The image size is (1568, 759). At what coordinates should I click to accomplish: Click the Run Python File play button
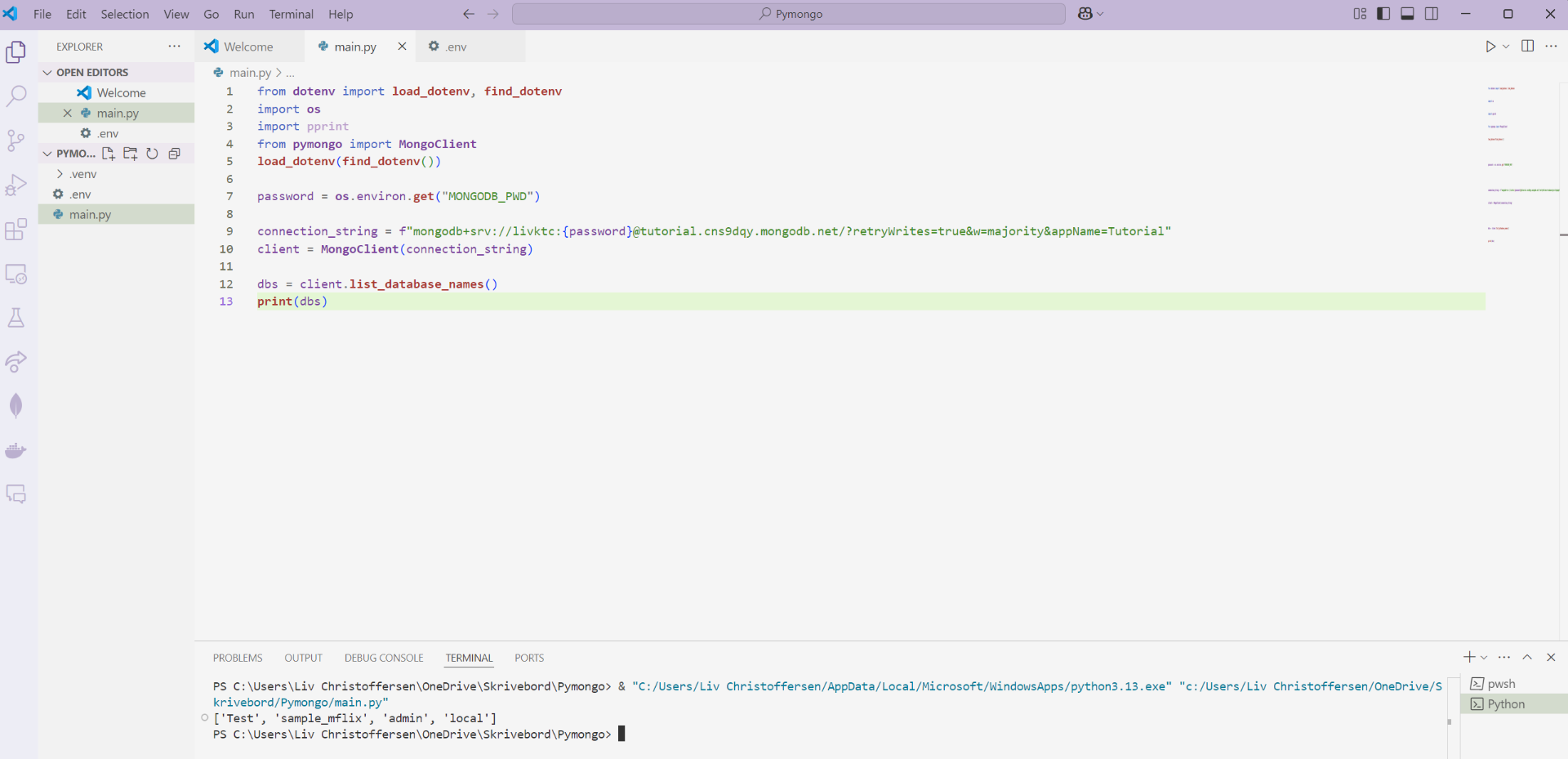pos(1490,47)
